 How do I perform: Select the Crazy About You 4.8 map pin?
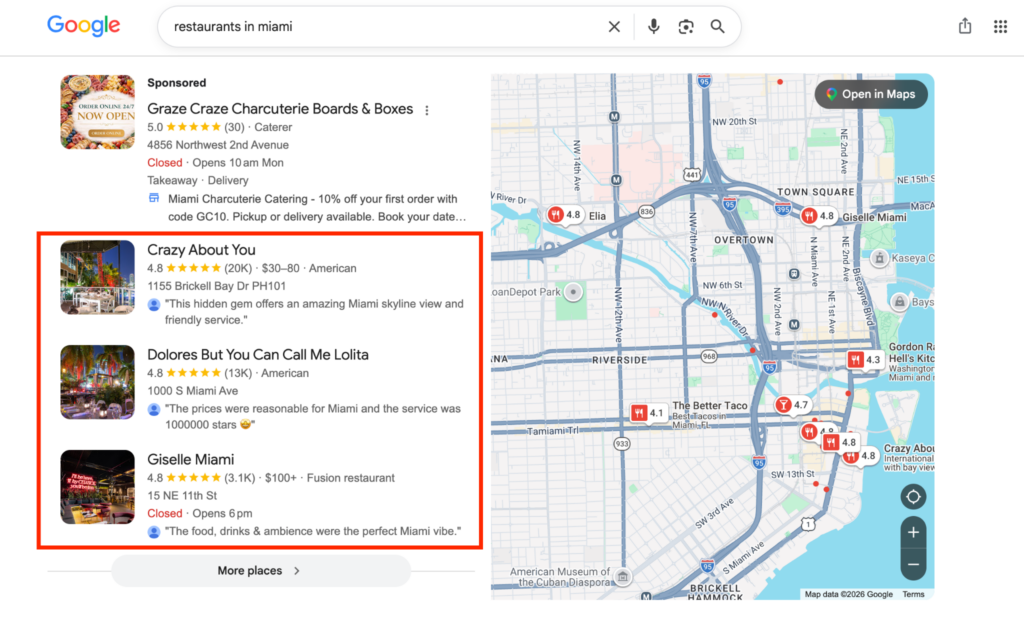point(861,456)
